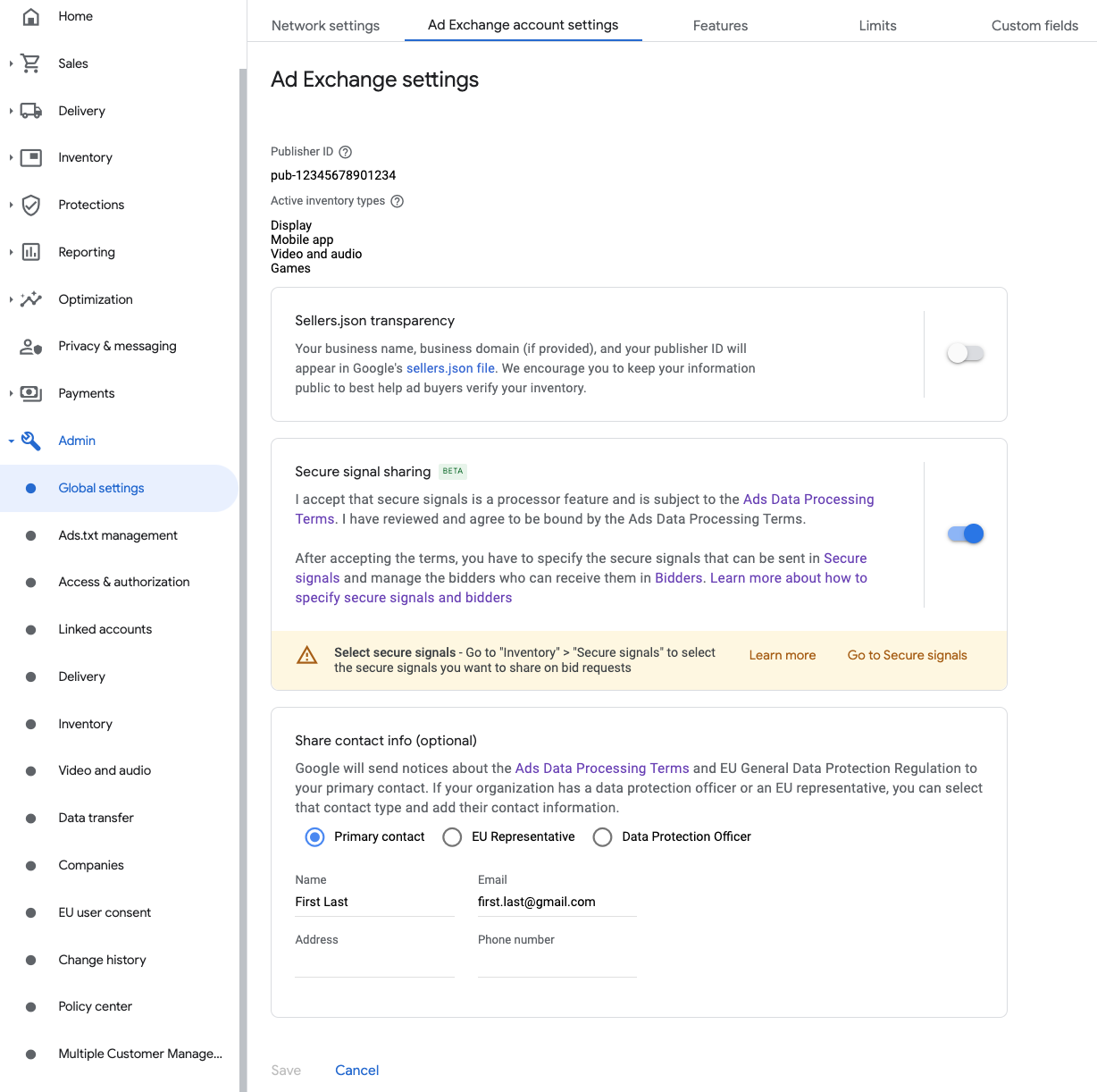Click the Active inventory types help icon
Viewport: 1097px width, 1092px height.
click(x=398, y=201)
